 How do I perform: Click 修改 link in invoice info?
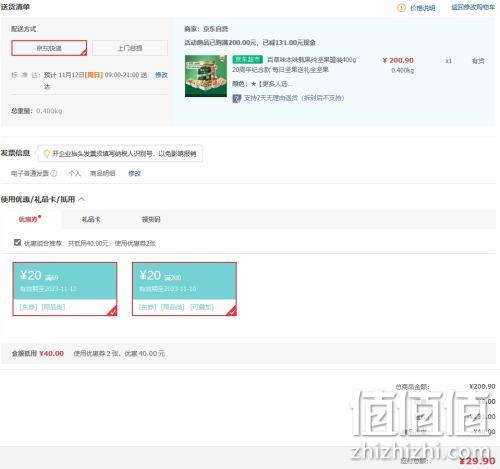tap(134, 173)
